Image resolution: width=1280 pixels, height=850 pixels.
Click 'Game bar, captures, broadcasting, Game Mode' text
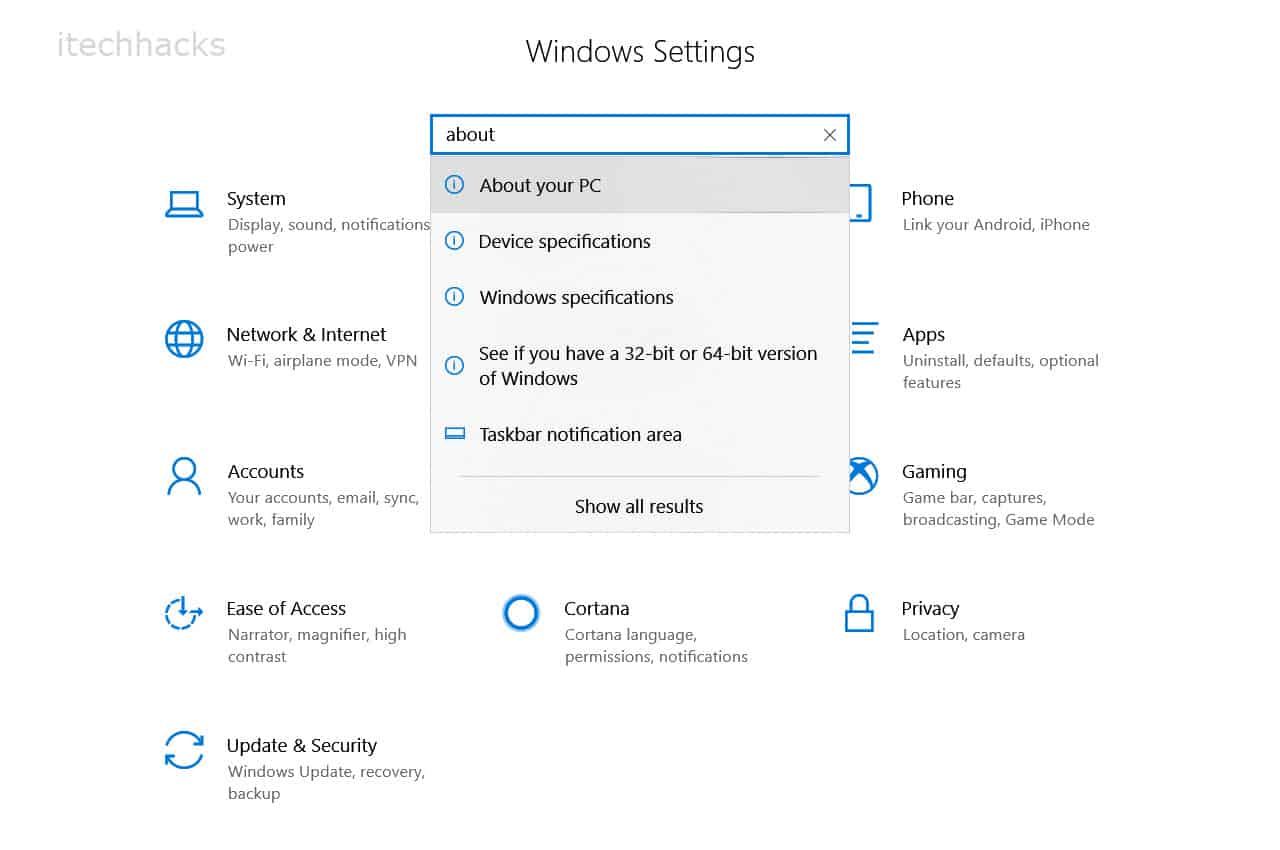pyautogui.click(x=998, y=509)
